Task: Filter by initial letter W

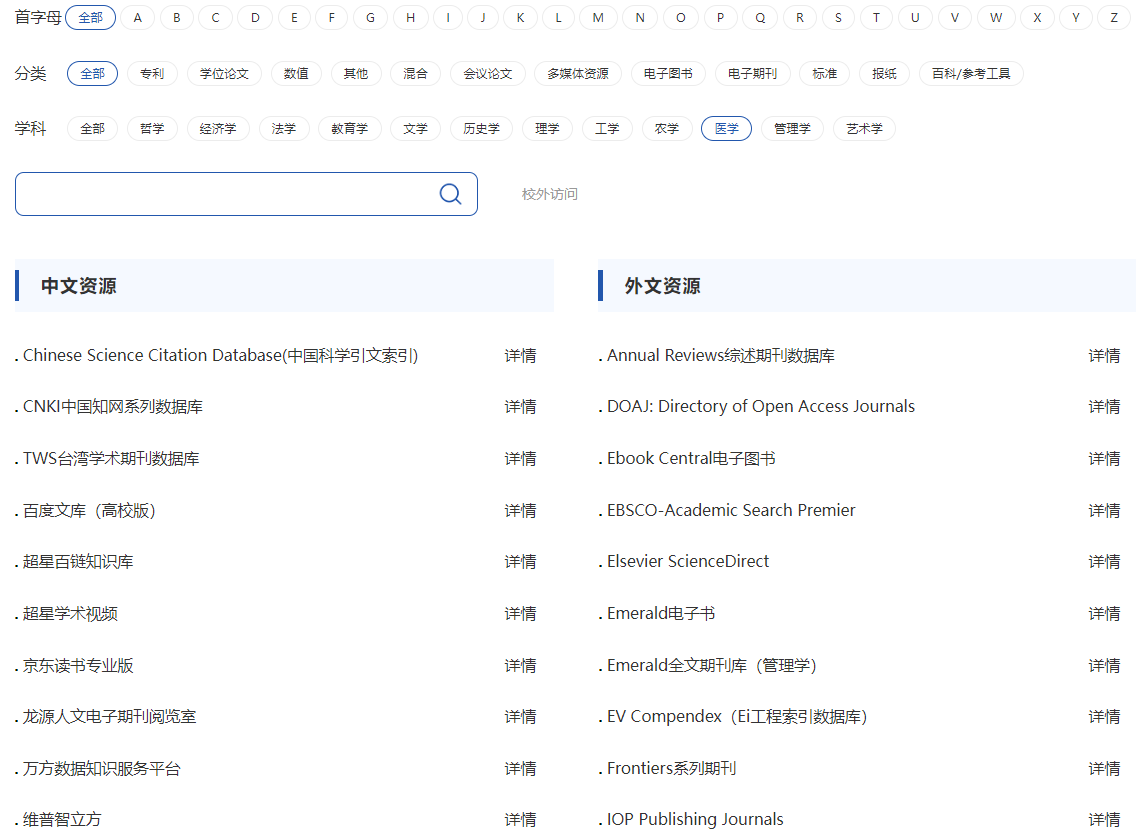Action: pyautogui.click(x=996, y=17)
